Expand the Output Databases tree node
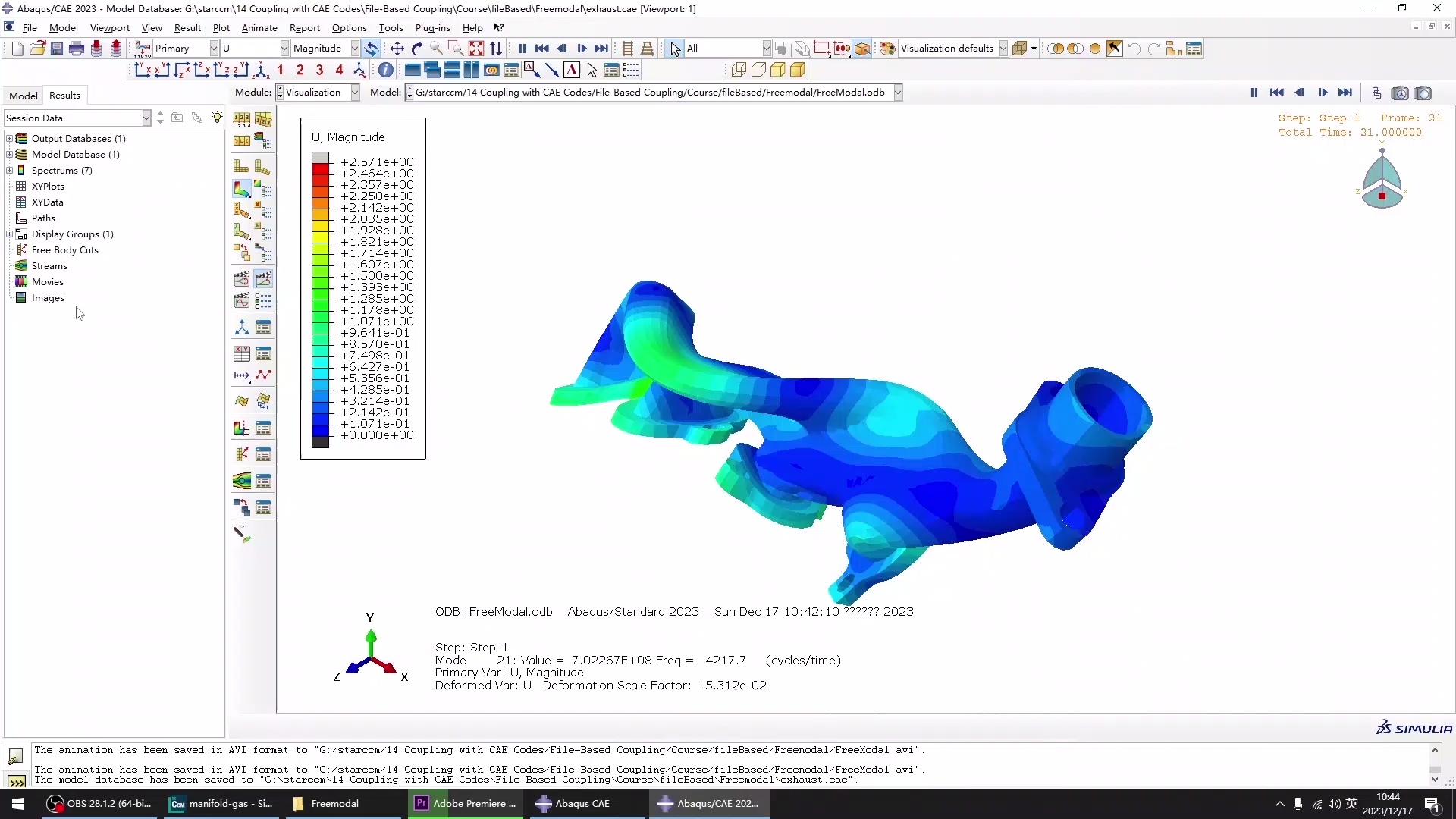 (x=10, y=139)
